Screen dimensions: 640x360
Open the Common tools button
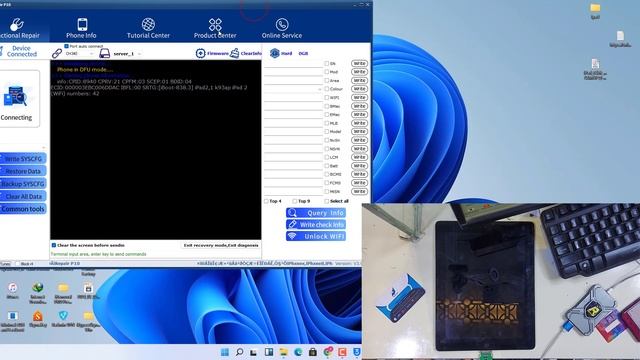[23, 209]
